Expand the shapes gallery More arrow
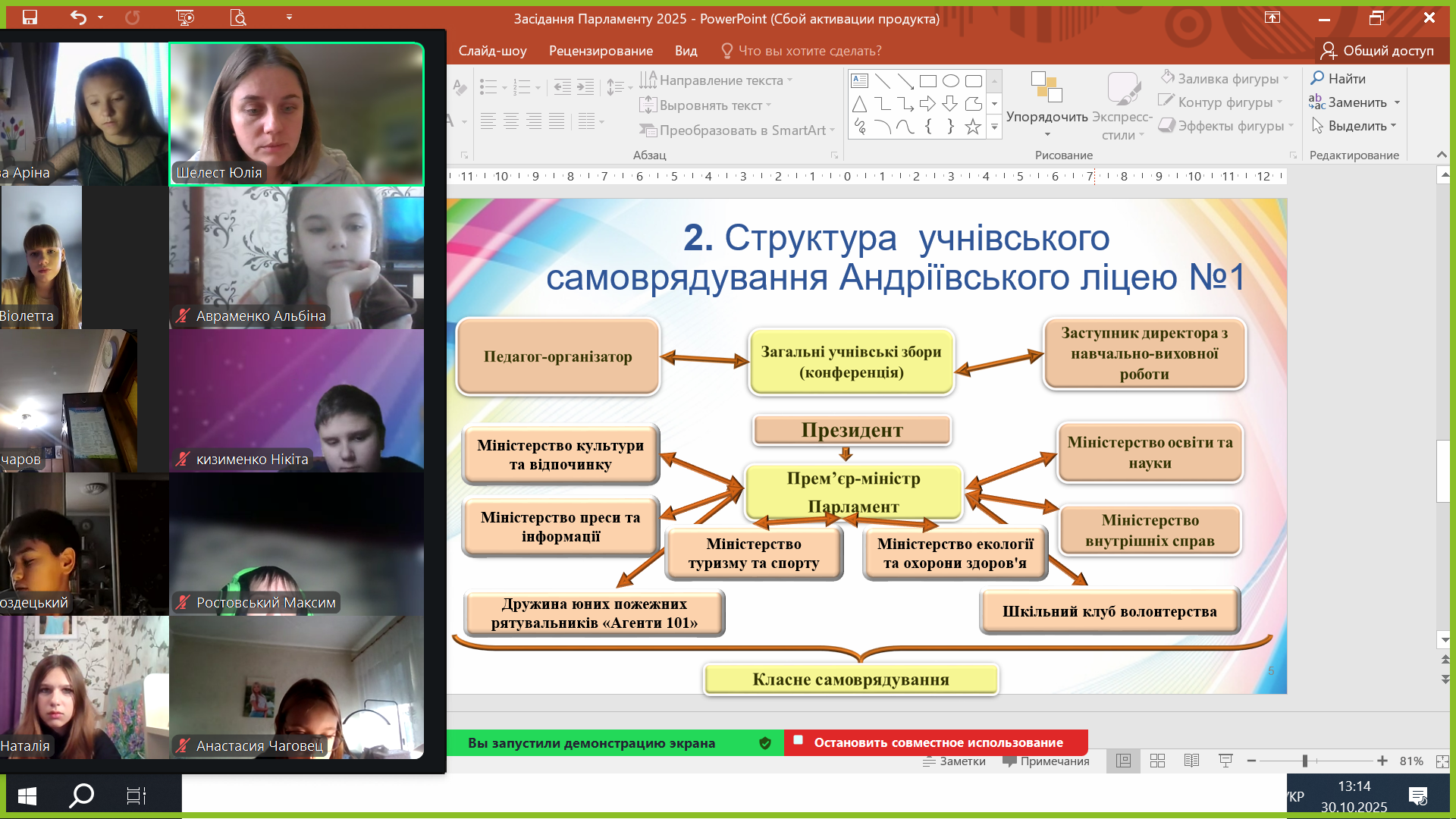 (x=994, y=127)
